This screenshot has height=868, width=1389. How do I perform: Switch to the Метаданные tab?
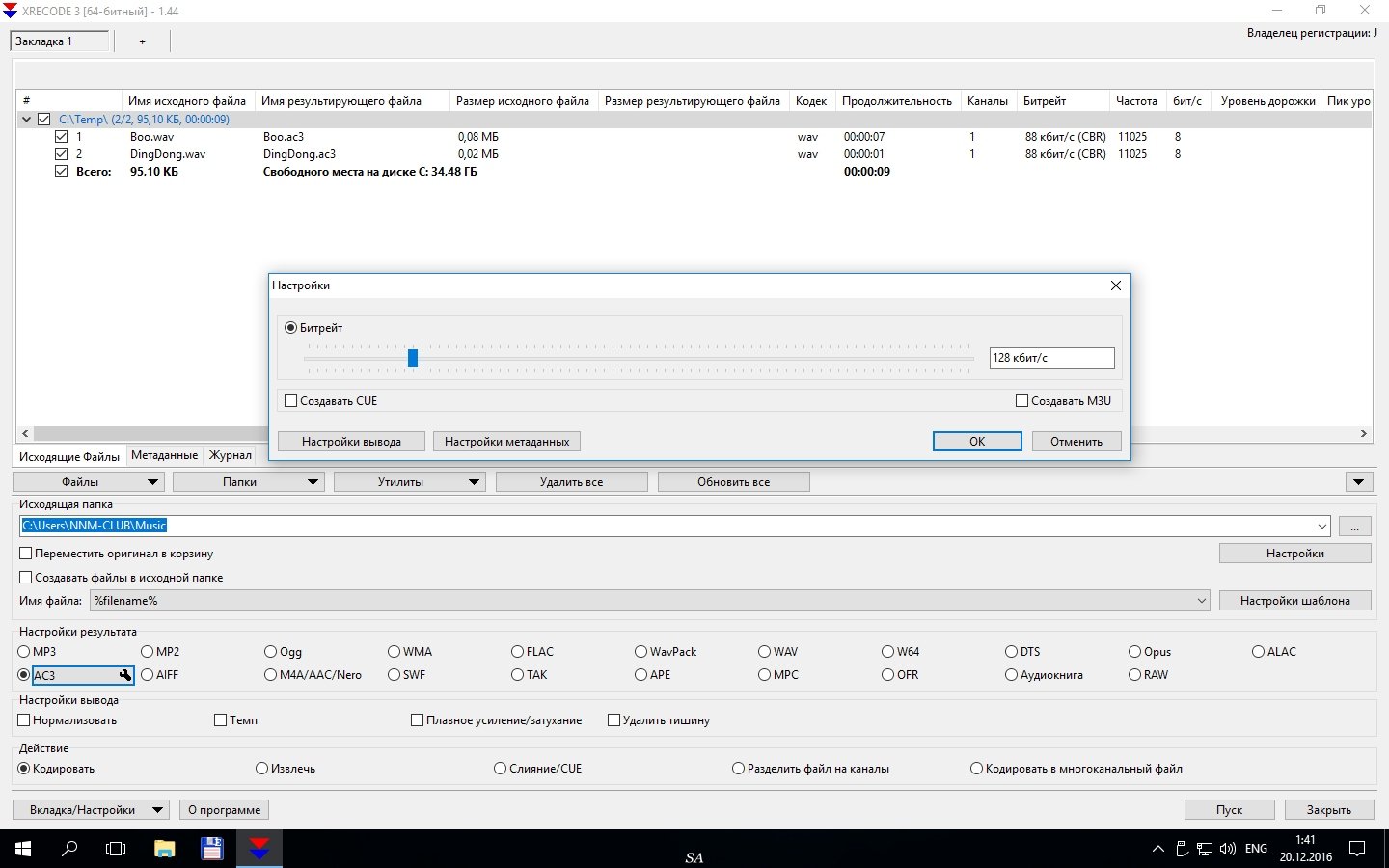tap(164, 455)
